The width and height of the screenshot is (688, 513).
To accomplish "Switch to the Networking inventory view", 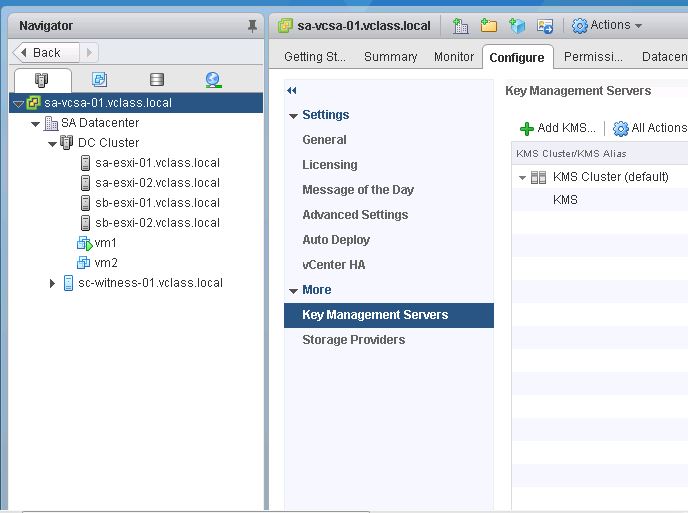I will [213, 80].
